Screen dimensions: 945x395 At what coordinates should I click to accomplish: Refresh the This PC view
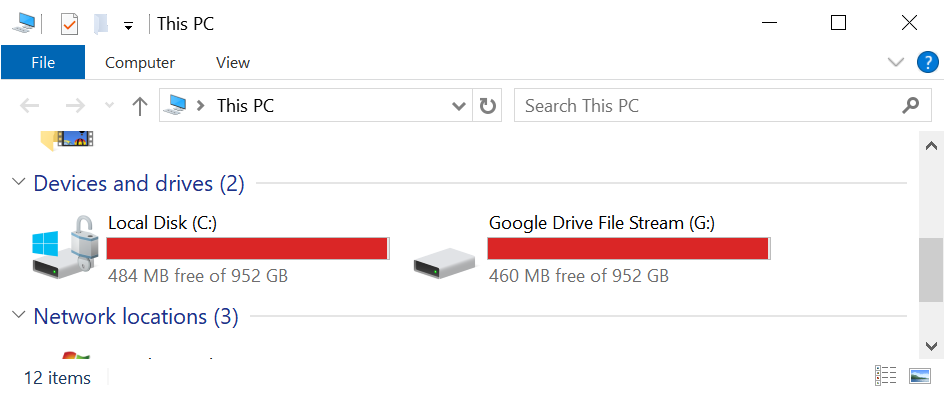pyautogui.click(x=487, y=106)
